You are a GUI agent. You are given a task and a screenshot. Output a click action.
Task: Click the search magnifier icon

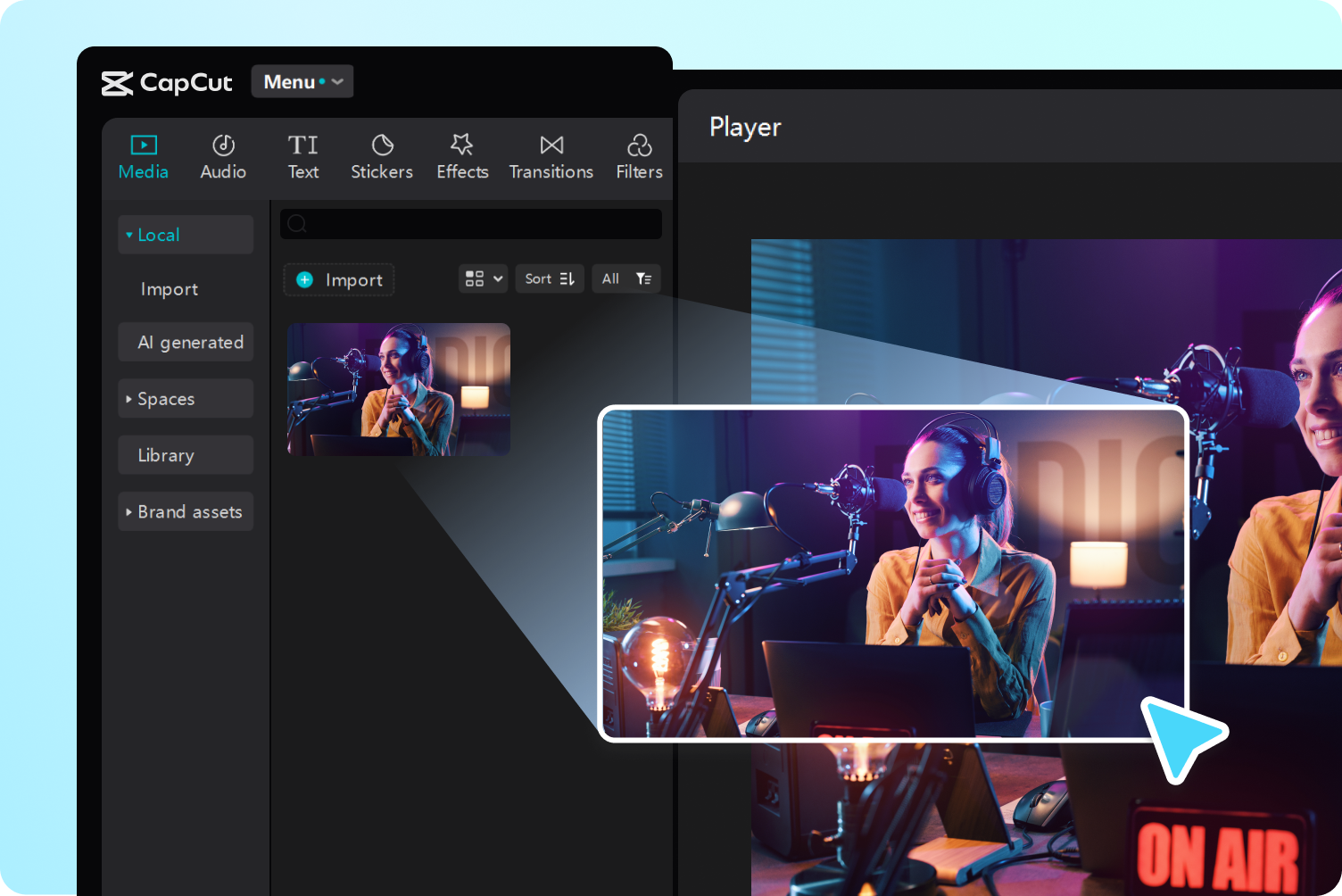[297, 224]
